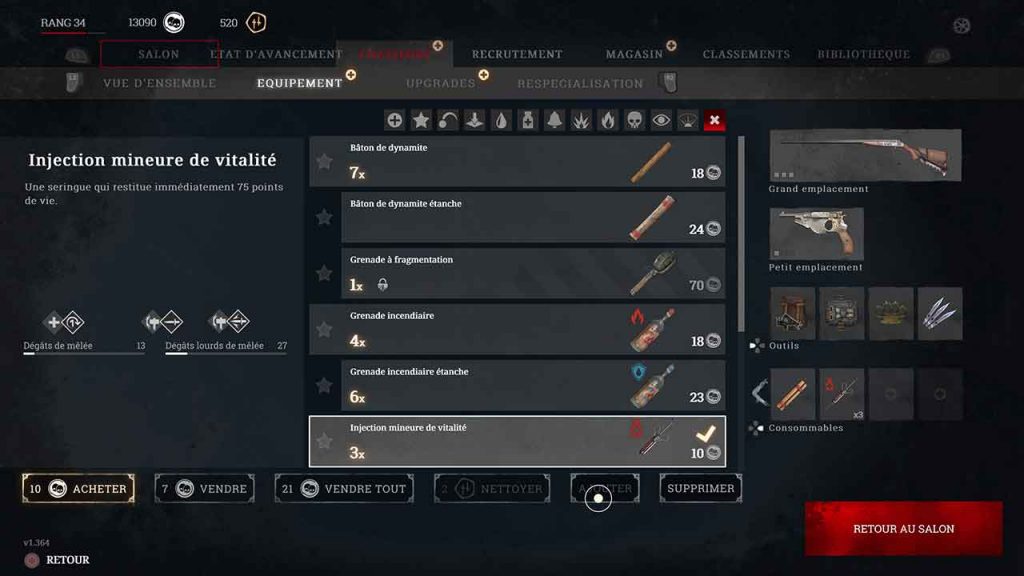Select the bell filter icon

click(554, 120)
